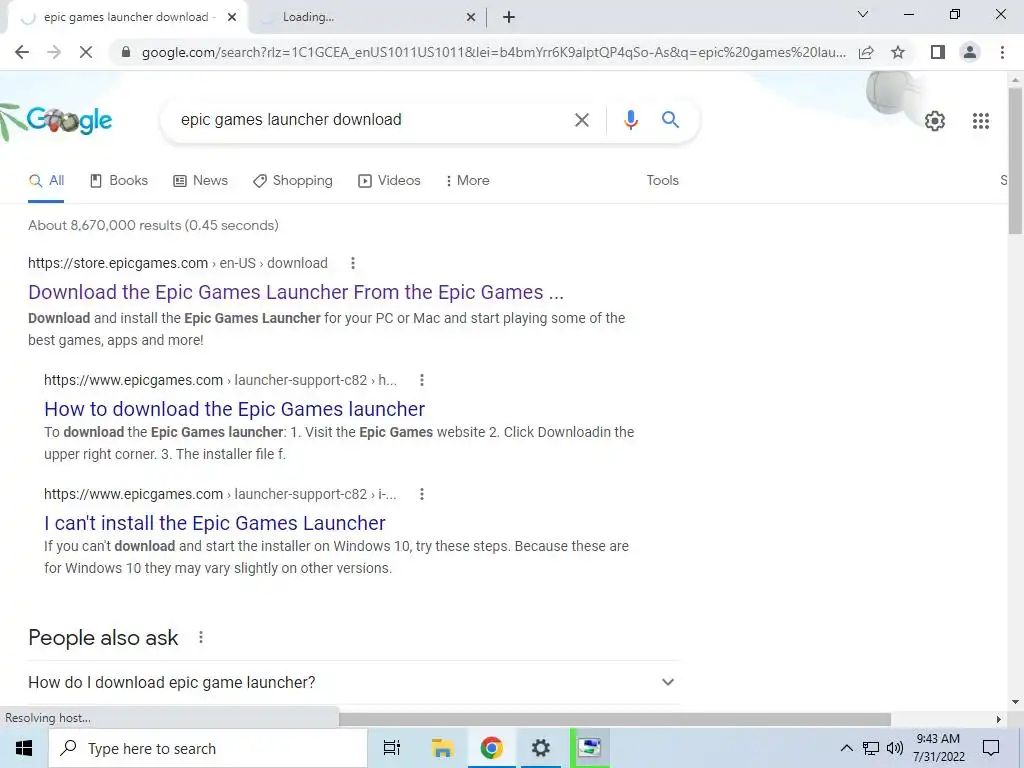Open Task View on taskbar
This screenshot has height=768, width=1024.
[x=392, y=748]
